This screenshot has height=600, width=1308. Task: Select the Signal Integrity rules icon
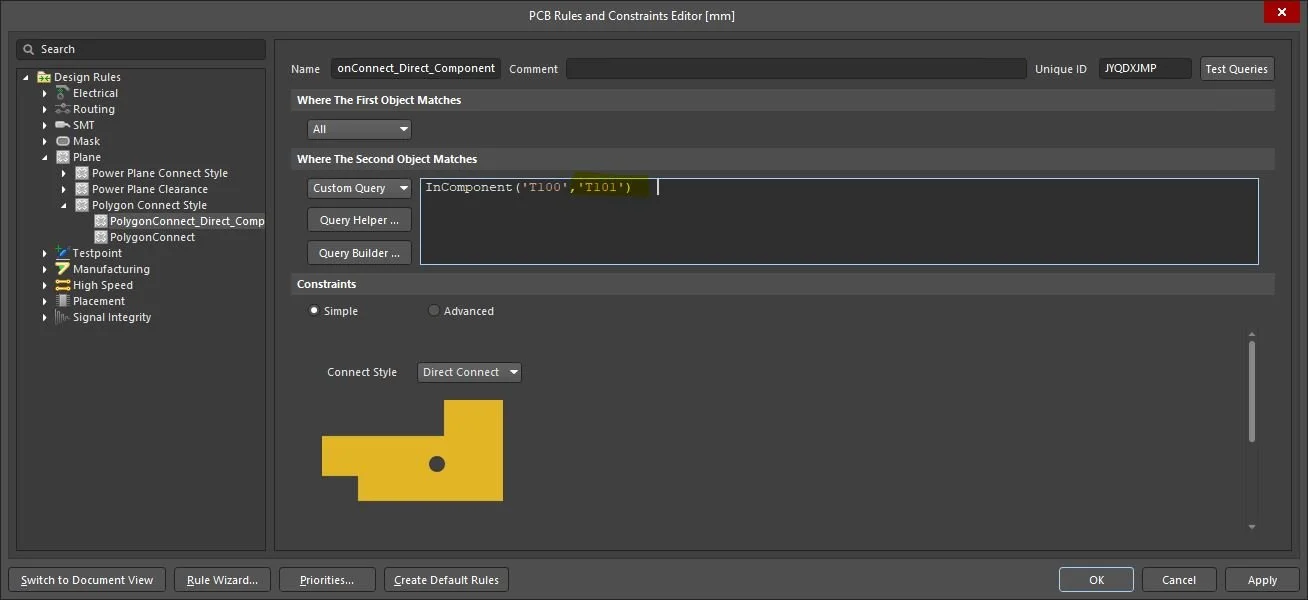pos(62,316)
